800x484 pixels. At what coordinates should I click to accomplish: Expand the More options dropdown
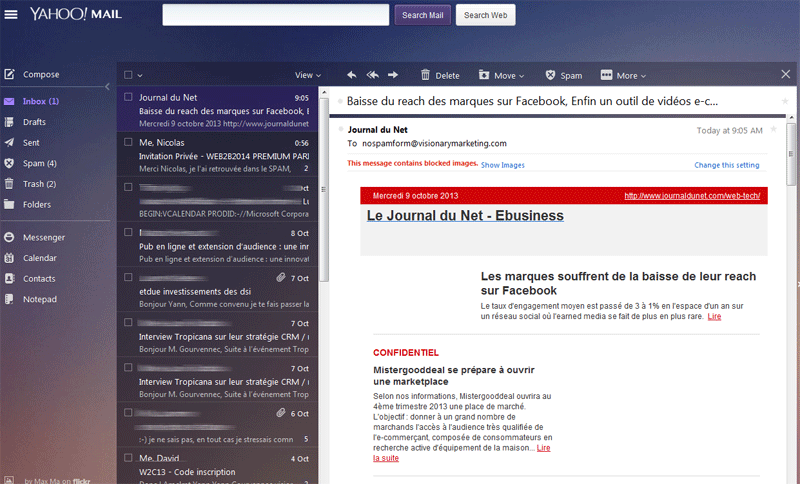tap(623, 75)
